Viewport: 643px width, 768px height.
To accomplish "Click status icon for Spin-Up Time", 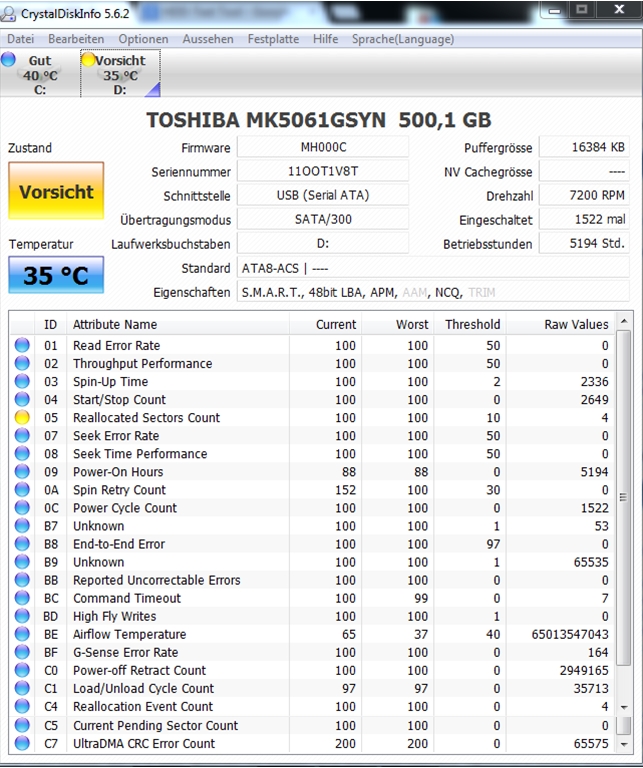I will click(22, 382).
